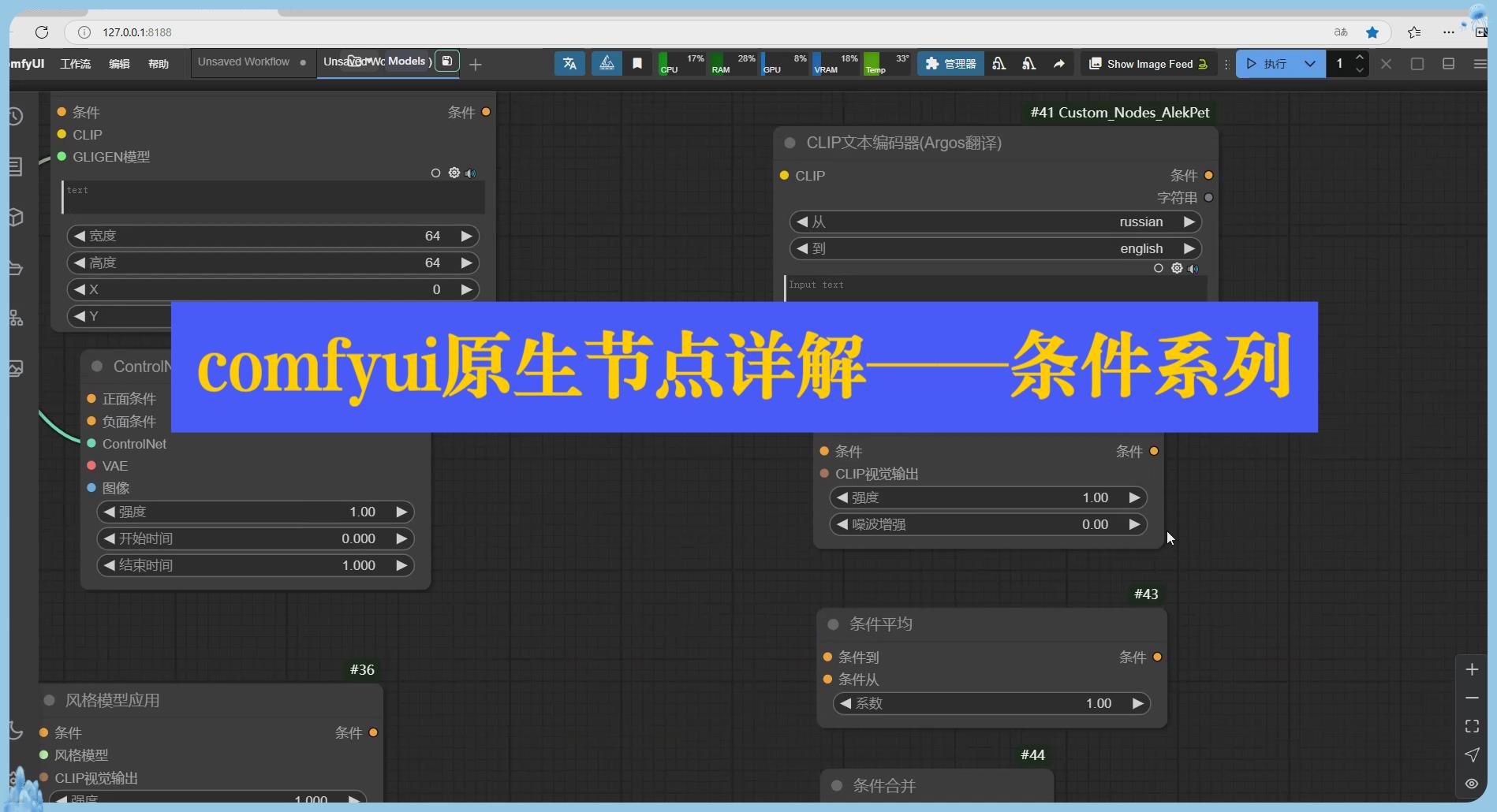
Task: Fit view with the frame icon
Action: 1472,726
